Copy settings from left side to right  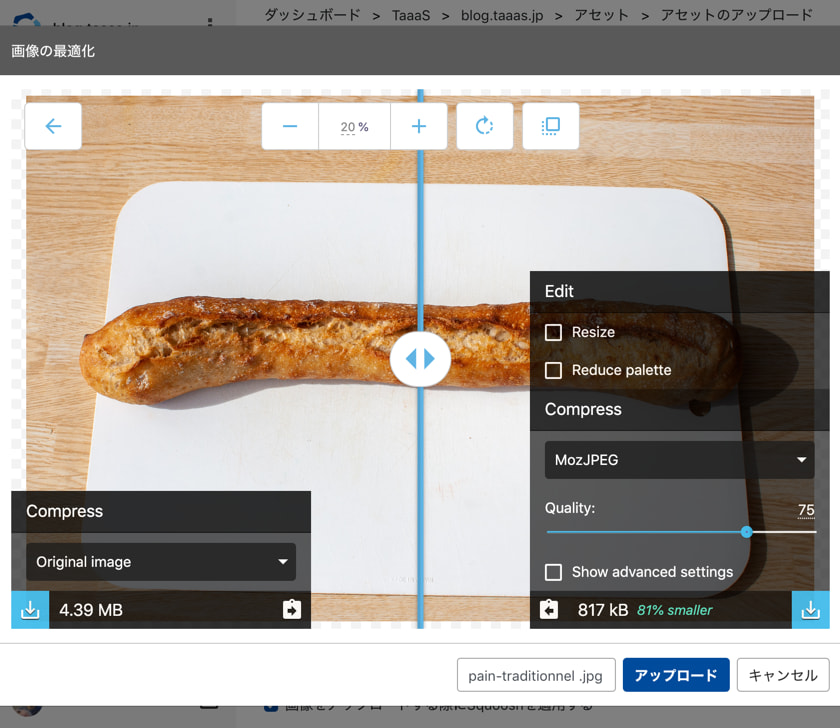tap(292, 609)
